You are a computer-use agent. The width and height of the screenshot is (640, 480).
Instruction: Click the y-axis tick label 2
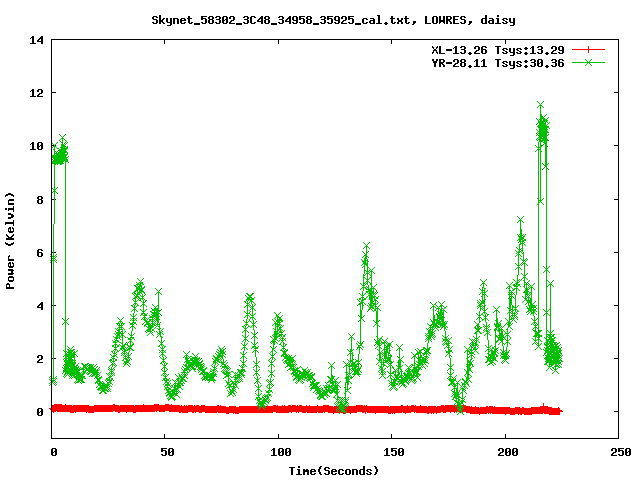(40, 359)
